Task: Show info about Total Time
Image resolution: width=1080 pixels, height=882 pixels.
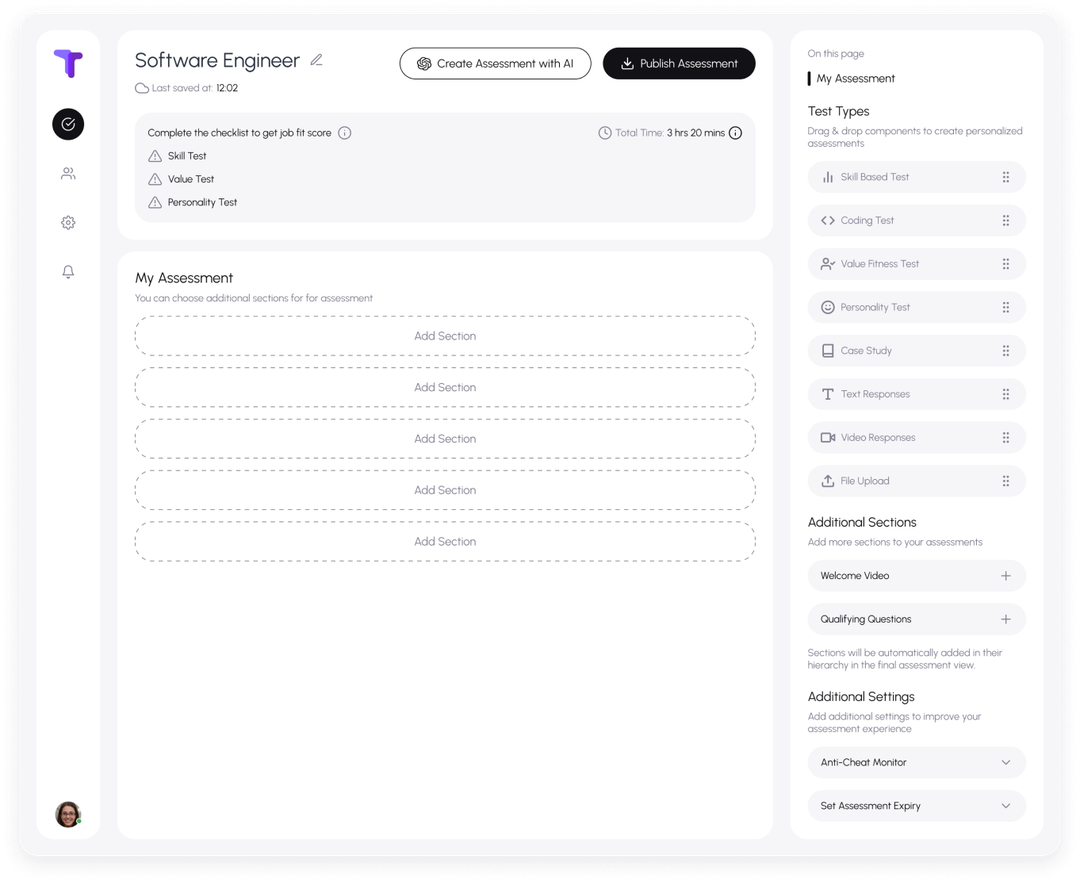Action: tap(736, 133)
